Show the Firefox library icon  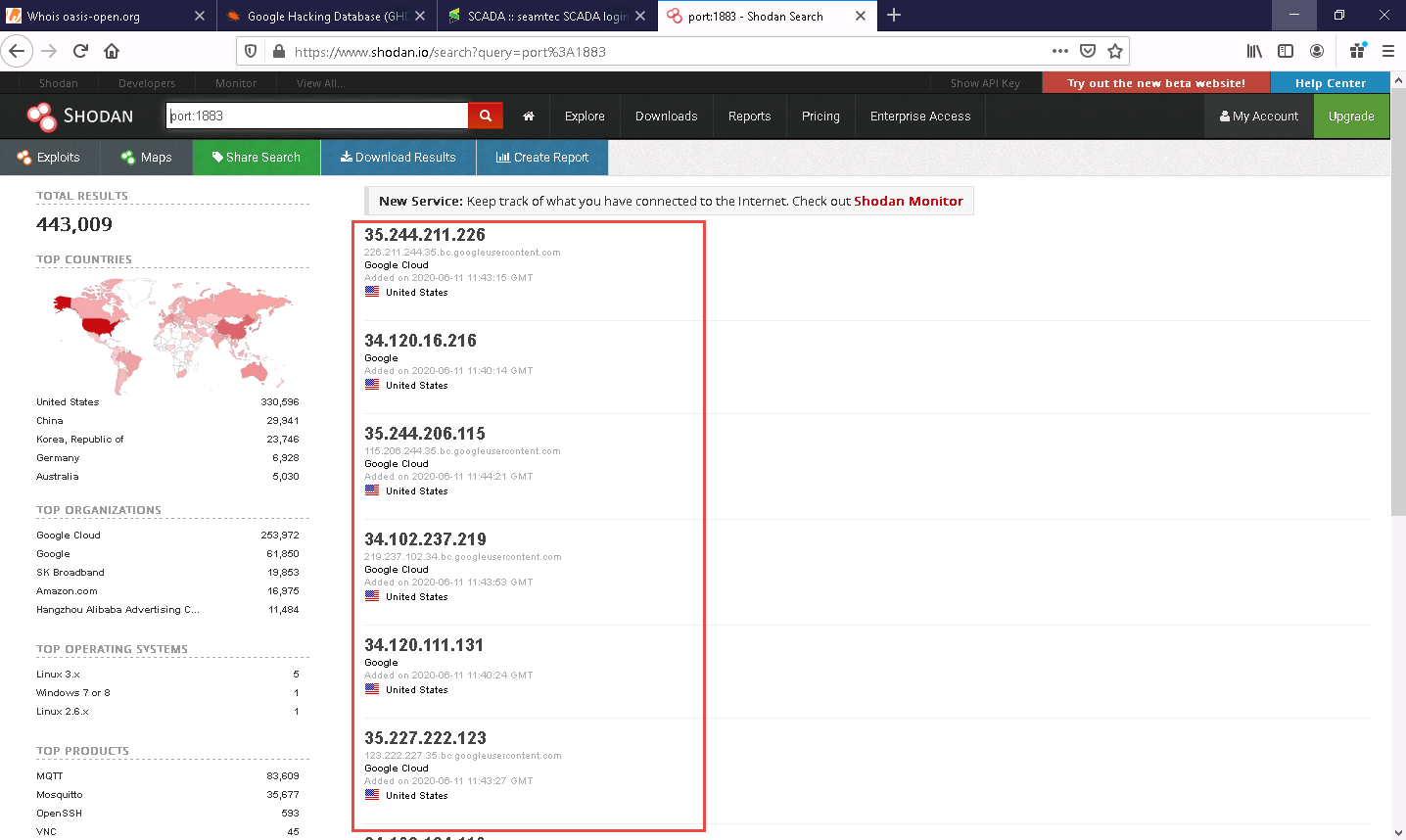pos(1253,51)
